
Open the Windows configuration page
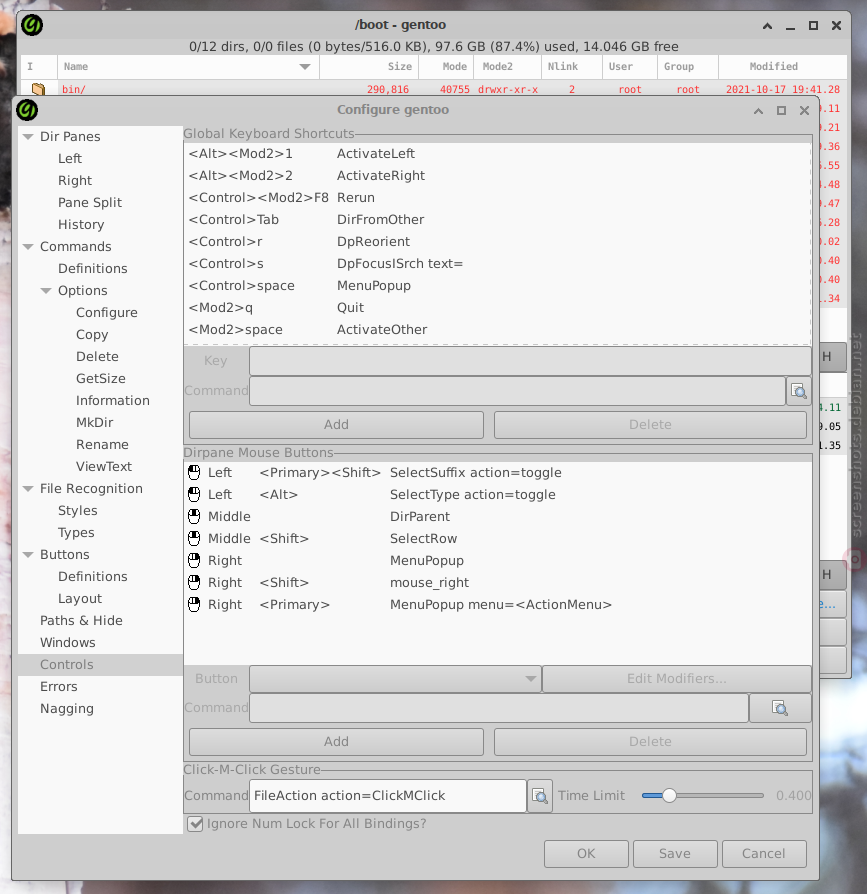tap(68, 643)
